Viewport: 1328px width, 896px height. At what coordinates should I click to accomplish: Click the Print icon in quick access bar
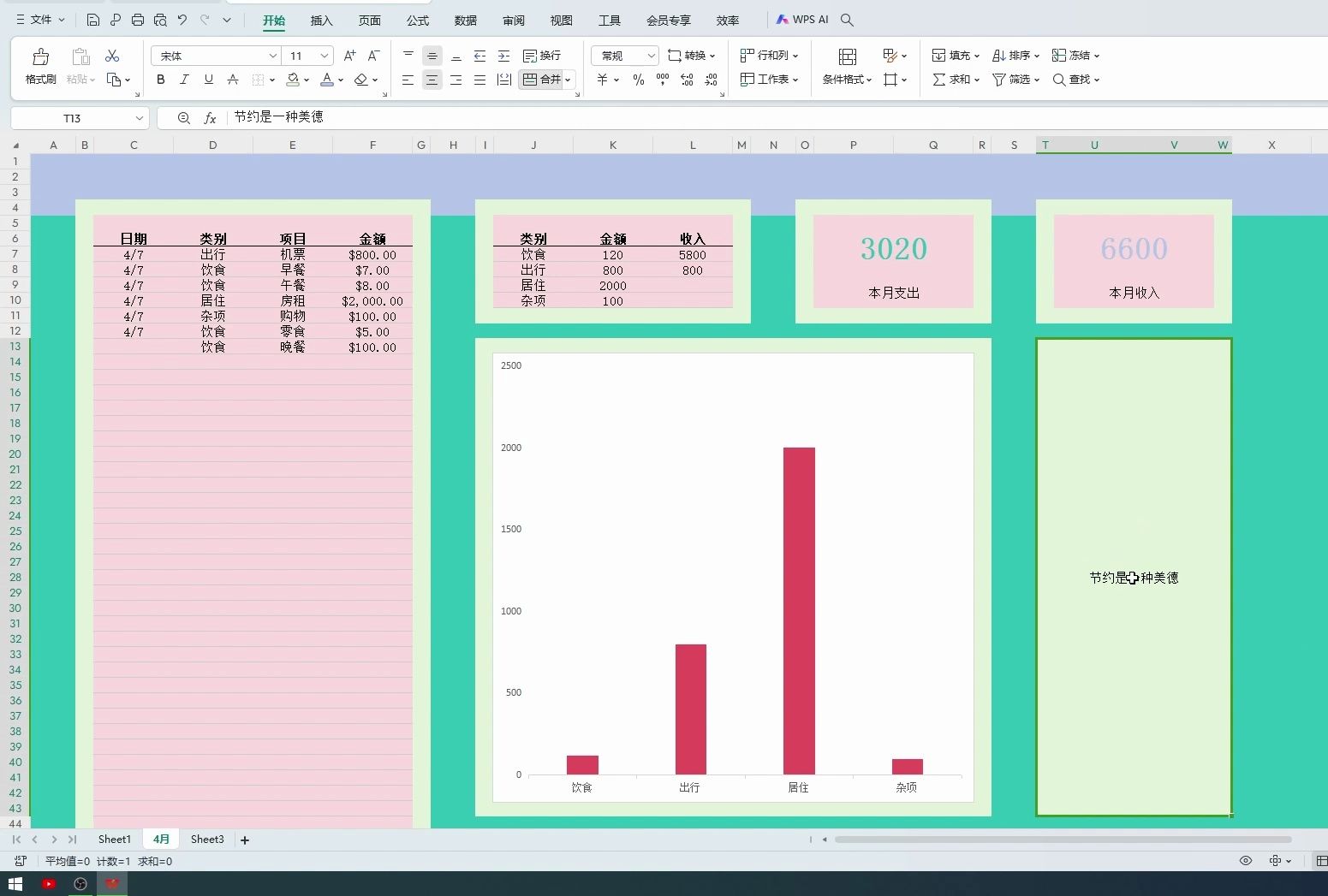138,20
